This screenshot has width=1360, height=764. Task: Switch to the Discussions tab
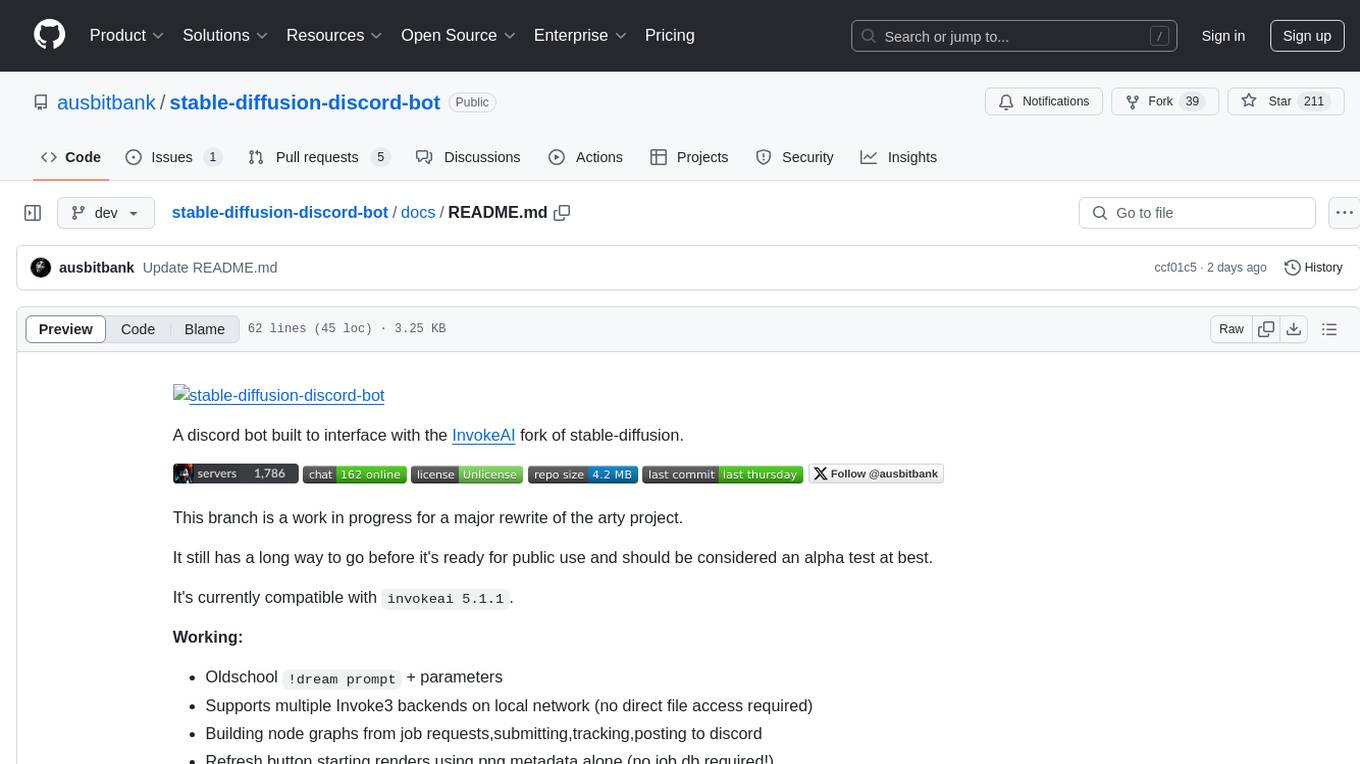468,157
